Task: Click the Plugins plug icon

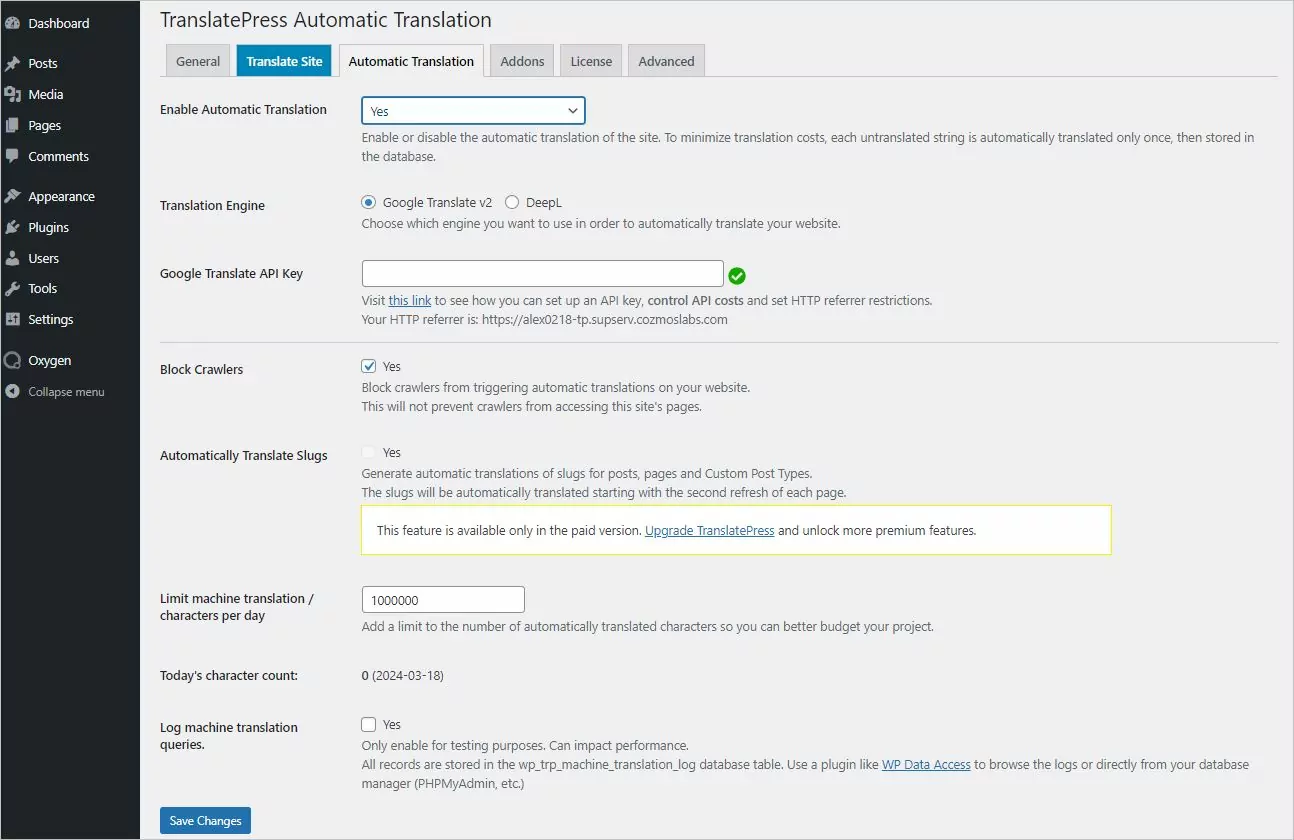Action: click(x=12, y=227)
